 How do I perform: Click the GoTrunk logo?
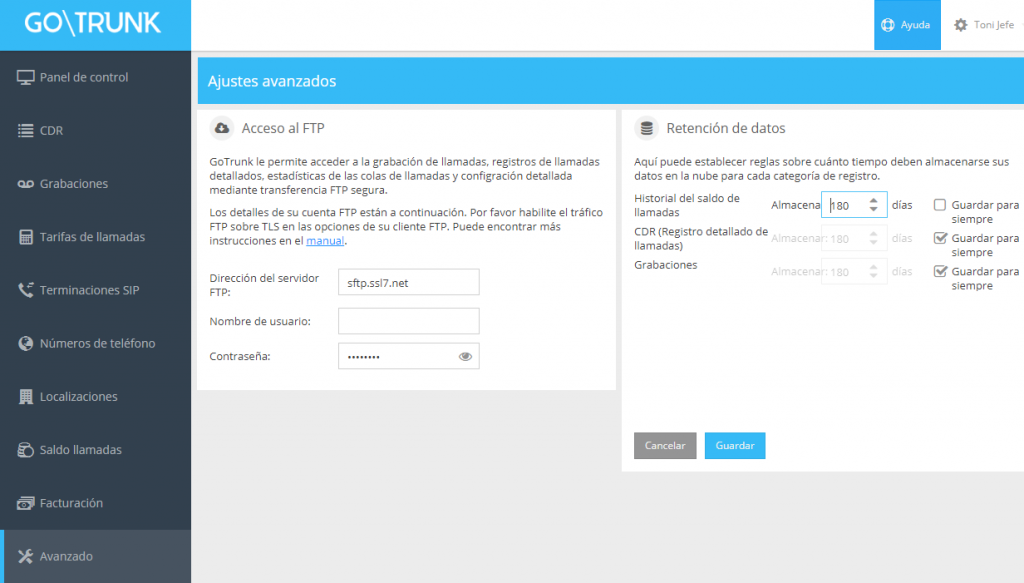coord(92,23)
